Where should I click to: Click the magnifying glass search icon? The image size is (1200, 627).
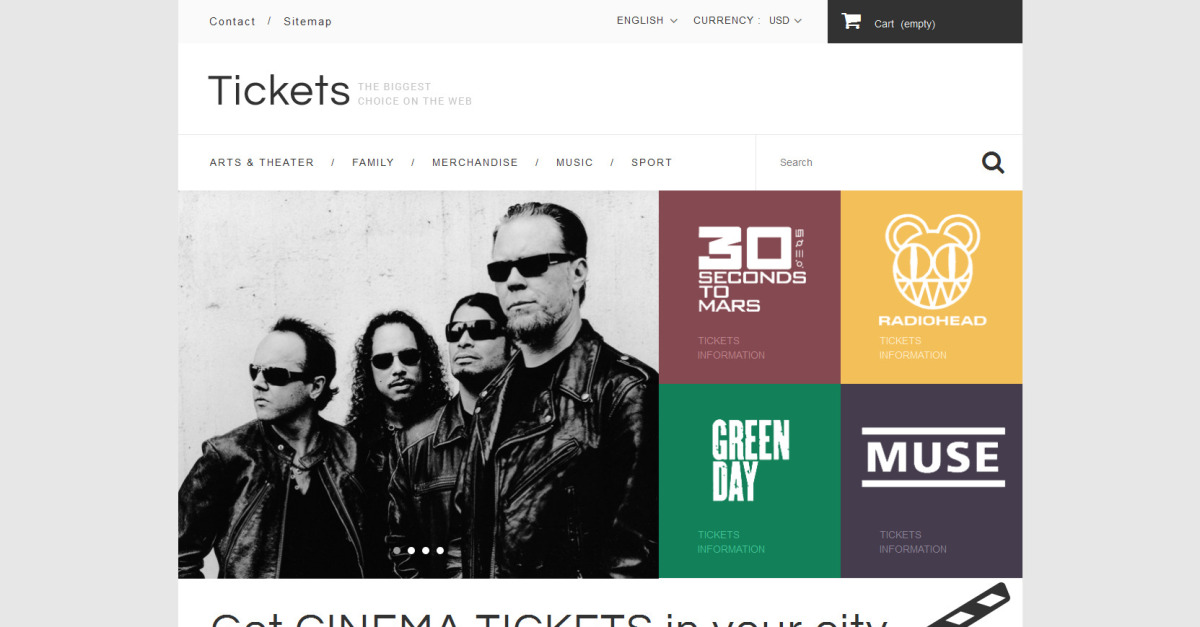click(992, 162)
